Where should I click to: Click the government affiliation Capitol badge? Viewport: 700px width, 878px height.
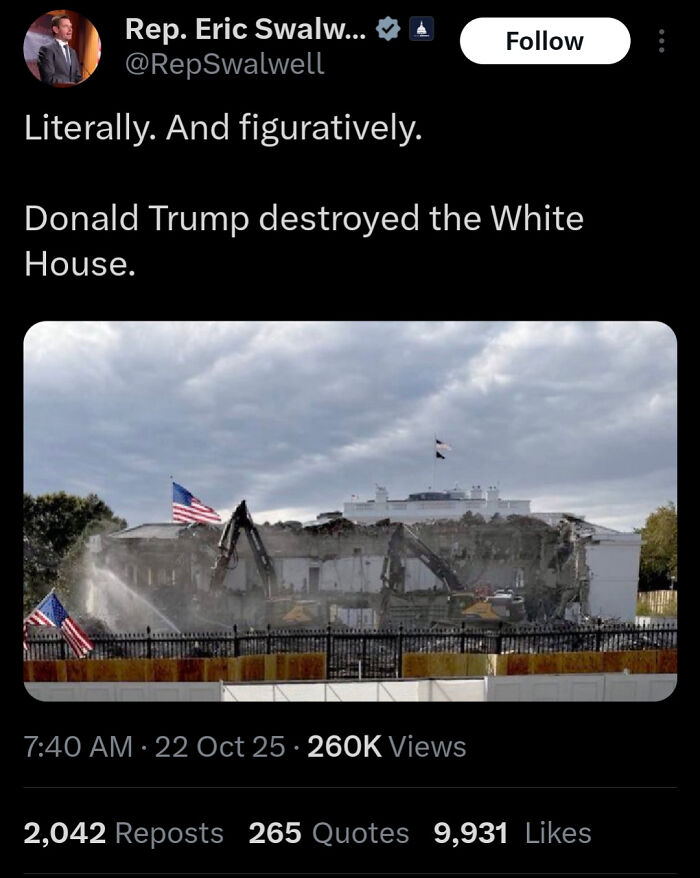pyautogui.click(x=422, y=29)
